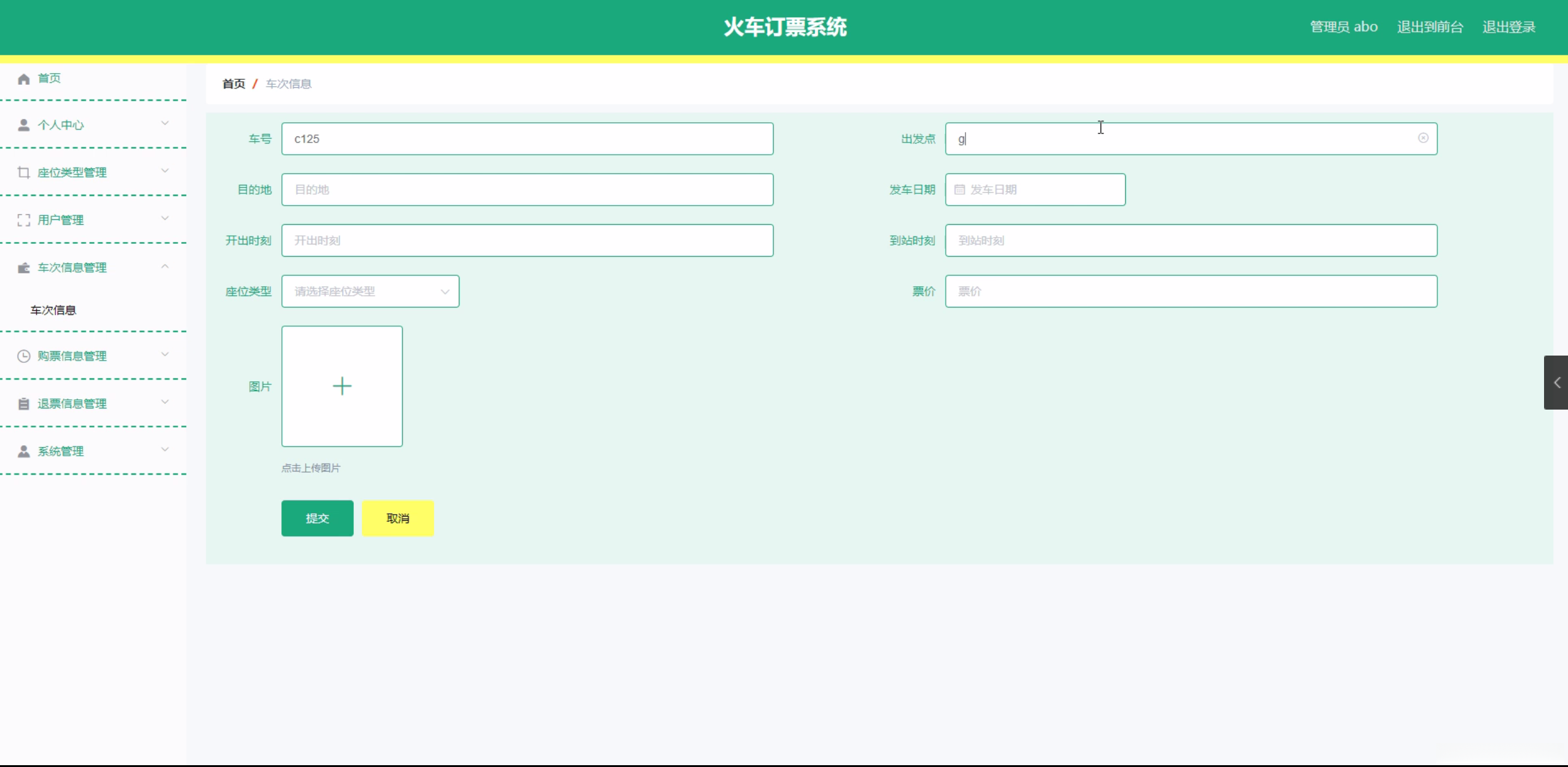Click the plus icon to upload image
This screenshot has width=1568, height=767.
[x=342, y=386]
